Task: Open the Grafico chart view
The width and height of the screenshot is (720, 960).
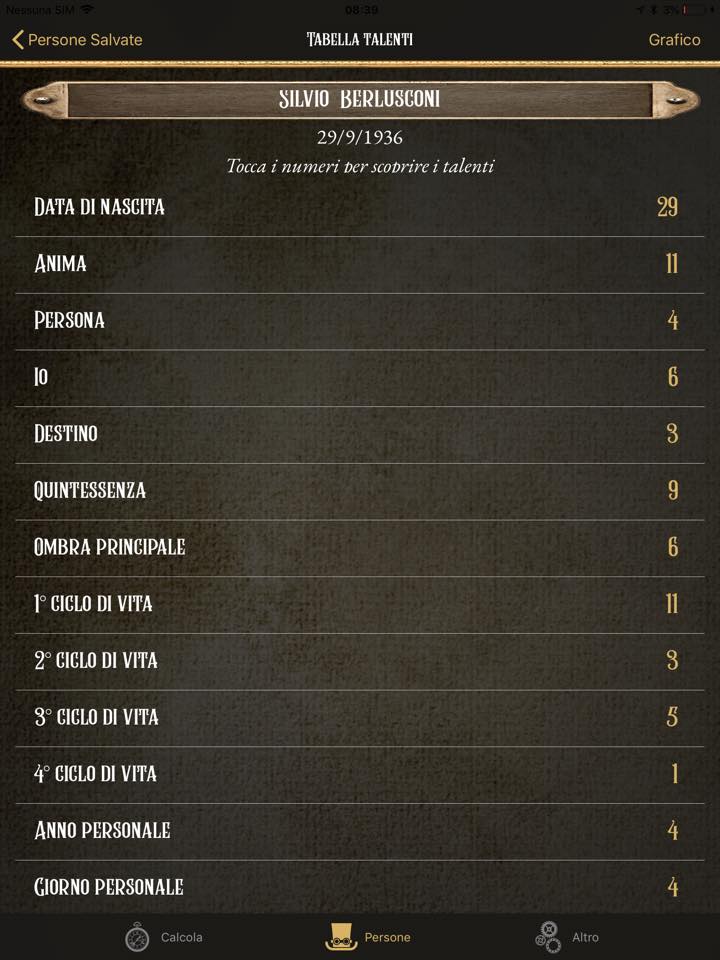Action: click(x=674, y=40)
